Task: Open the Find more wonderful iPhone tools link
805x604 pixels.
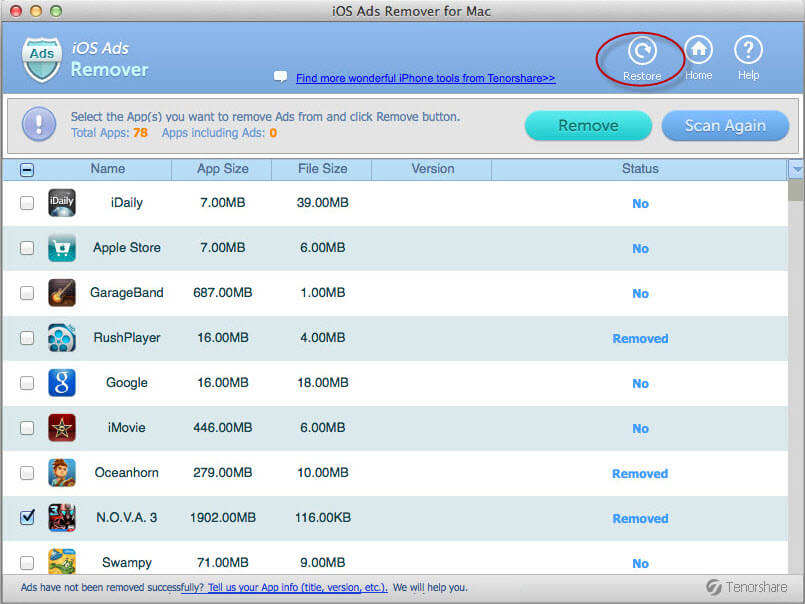Action: point(426,78)
